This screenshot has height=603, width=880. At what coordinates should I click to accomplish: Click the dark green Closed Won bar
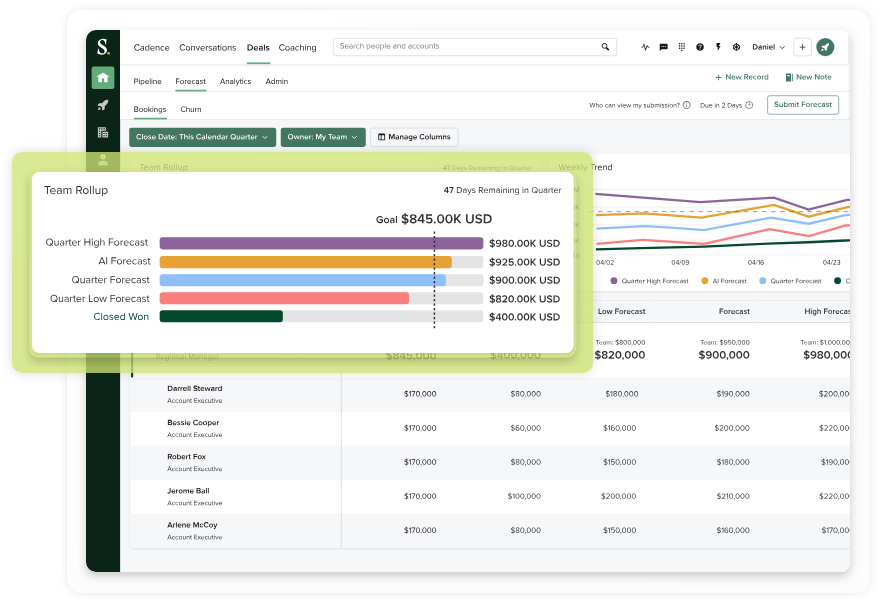coord(221,317)
